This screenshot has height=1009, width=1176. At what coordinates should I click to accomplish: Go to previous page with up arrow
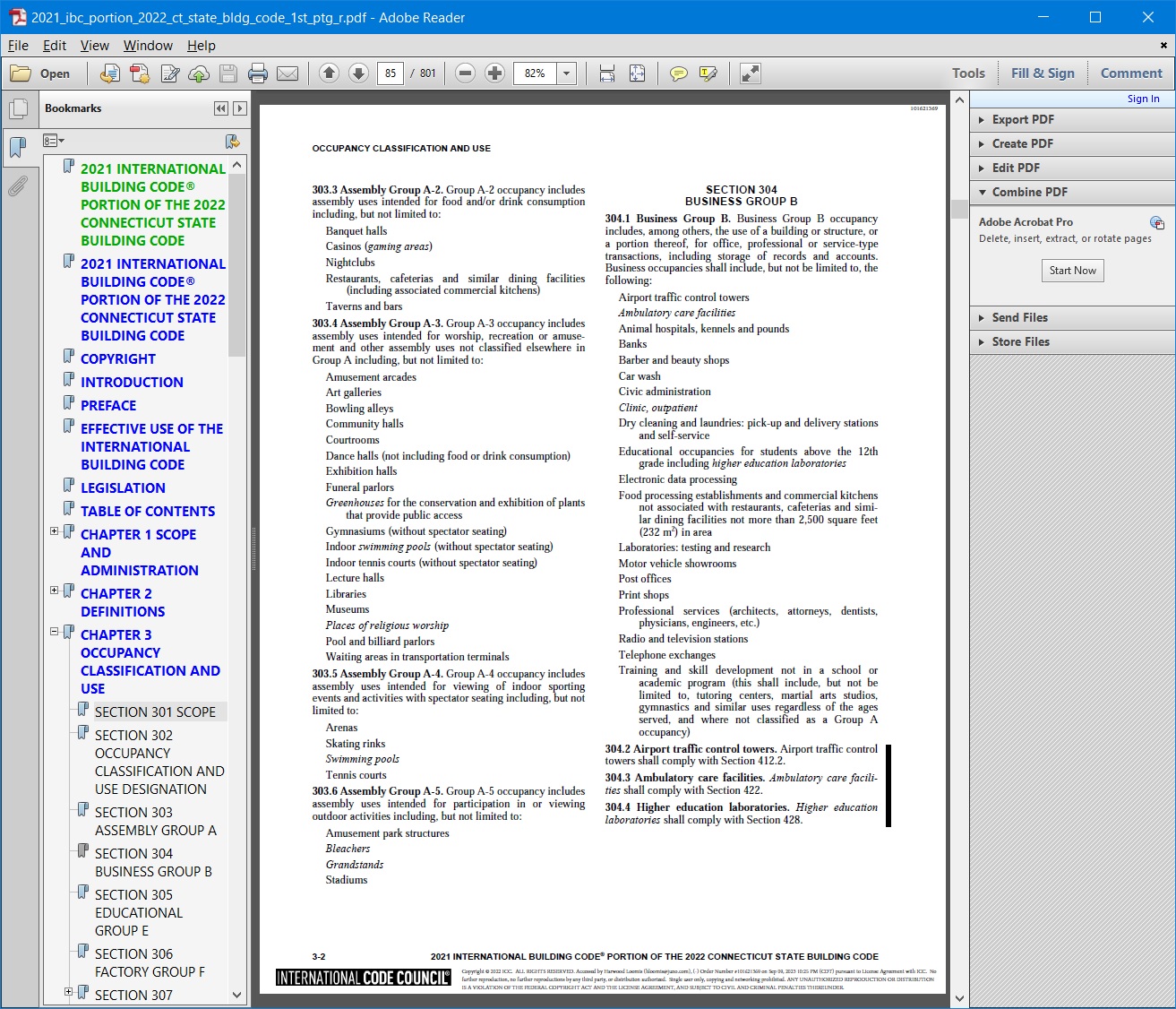point(329,73)
